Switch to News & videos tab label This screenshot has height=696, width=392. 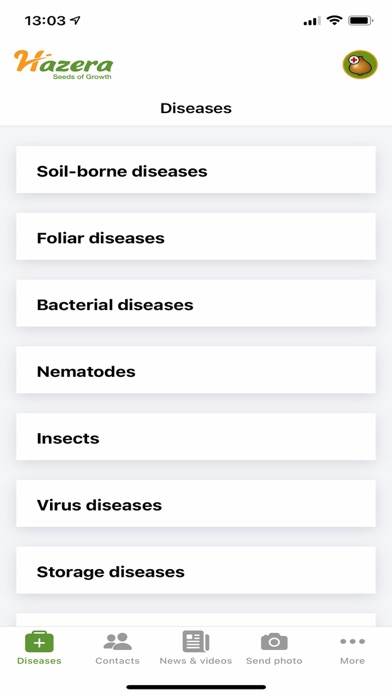point(196,661)
